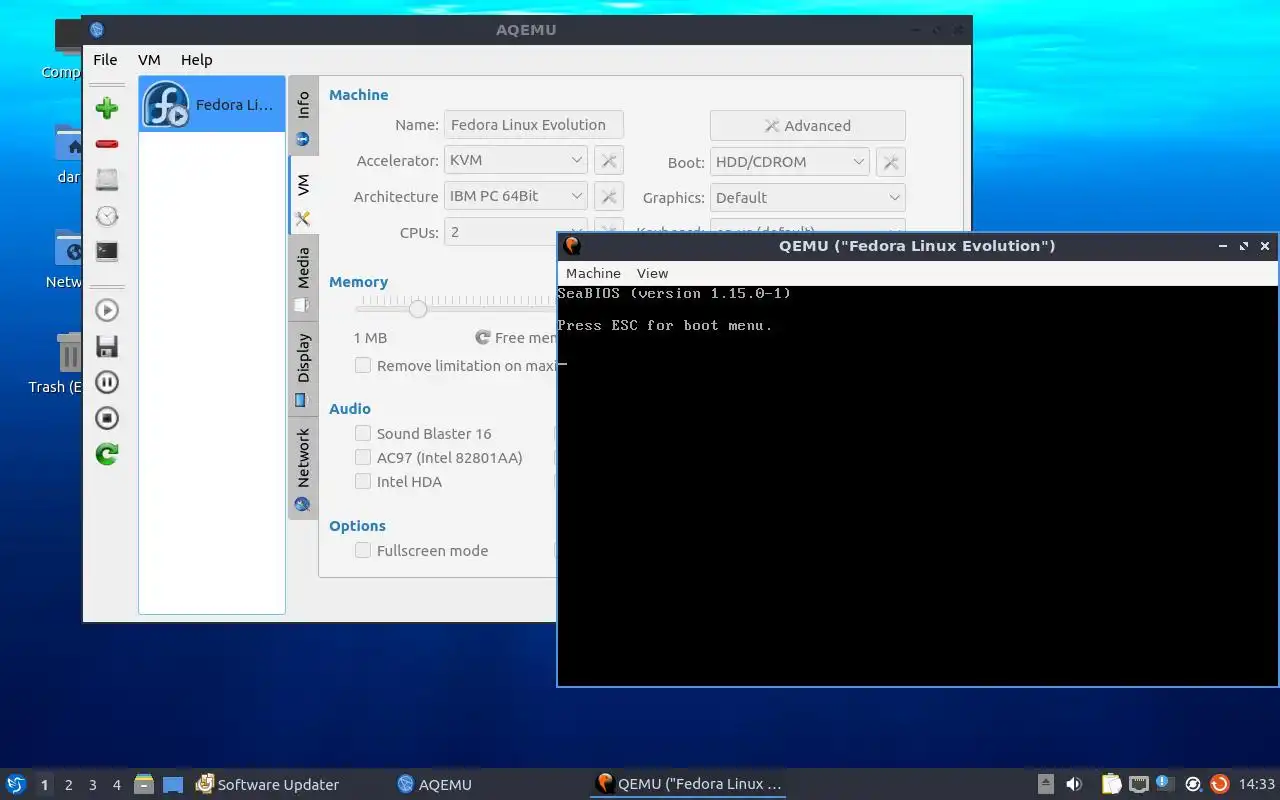1280x800 pixels.
Task: Start the VM with the play icon
Action: pyautogui.click(x=107, y=310)
